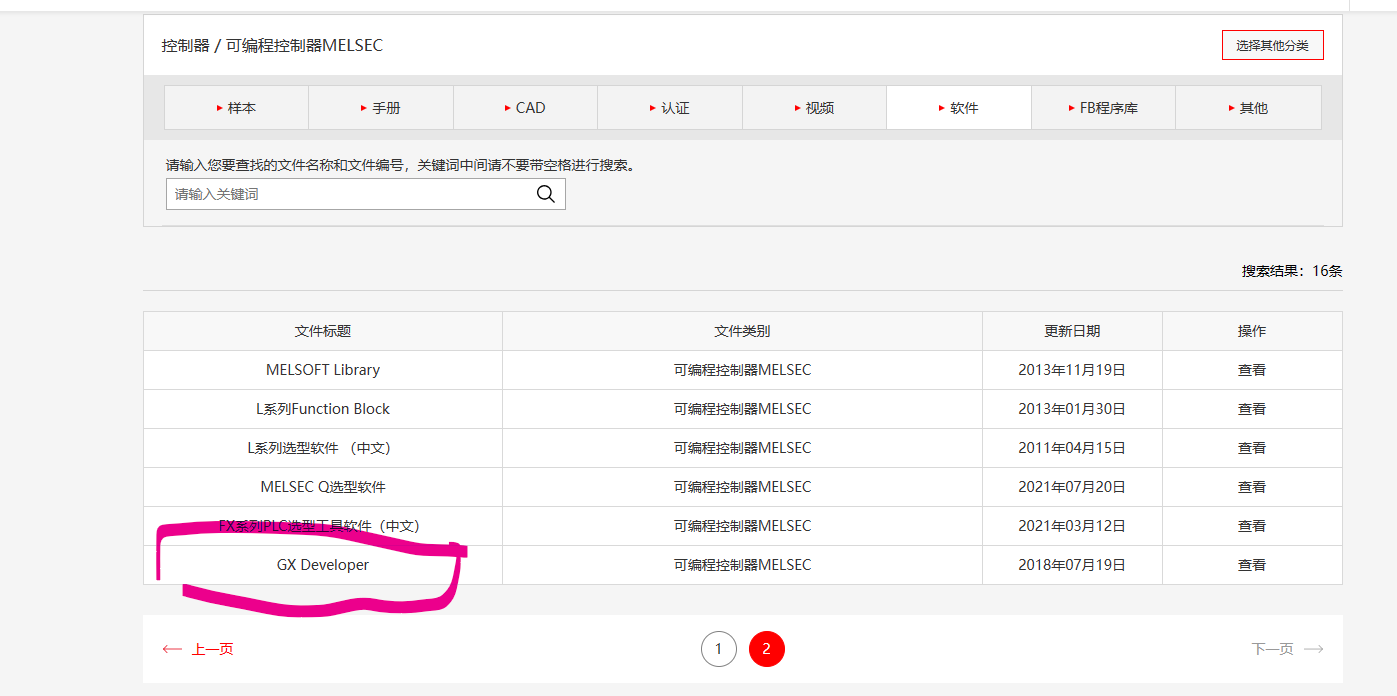Go to previous page via 上一页

point(199,649)
